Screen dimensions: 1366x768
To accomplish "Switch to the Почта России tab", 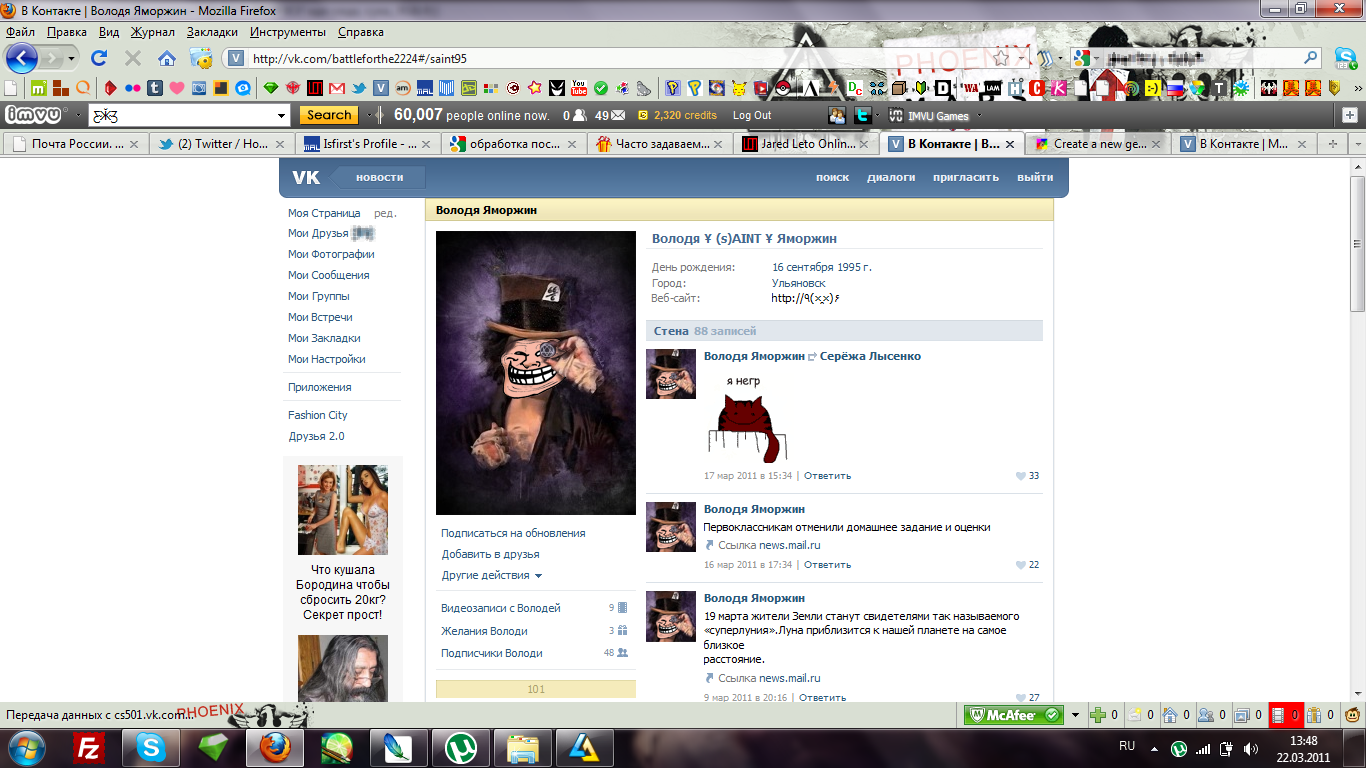I will [x=76, y=144].
